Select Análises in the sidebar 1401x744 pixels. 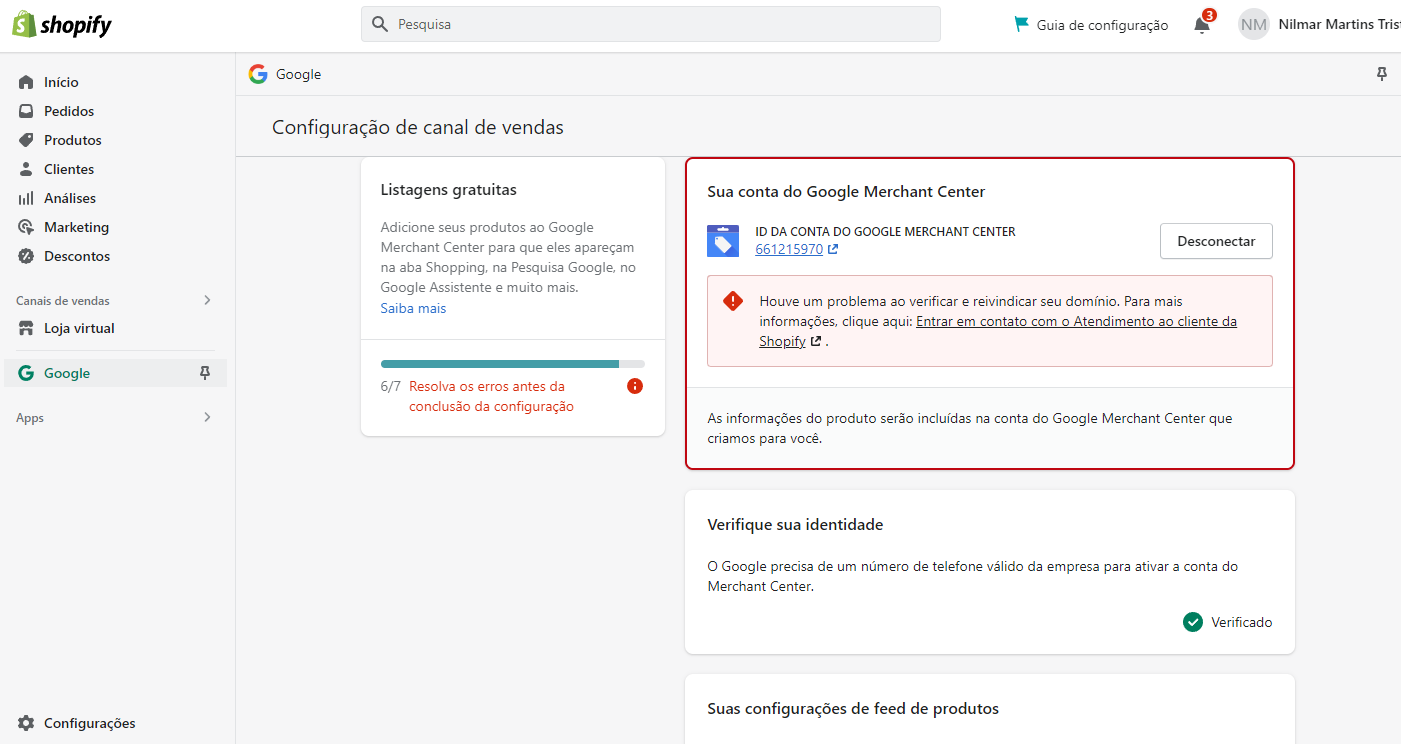point(70,198)
